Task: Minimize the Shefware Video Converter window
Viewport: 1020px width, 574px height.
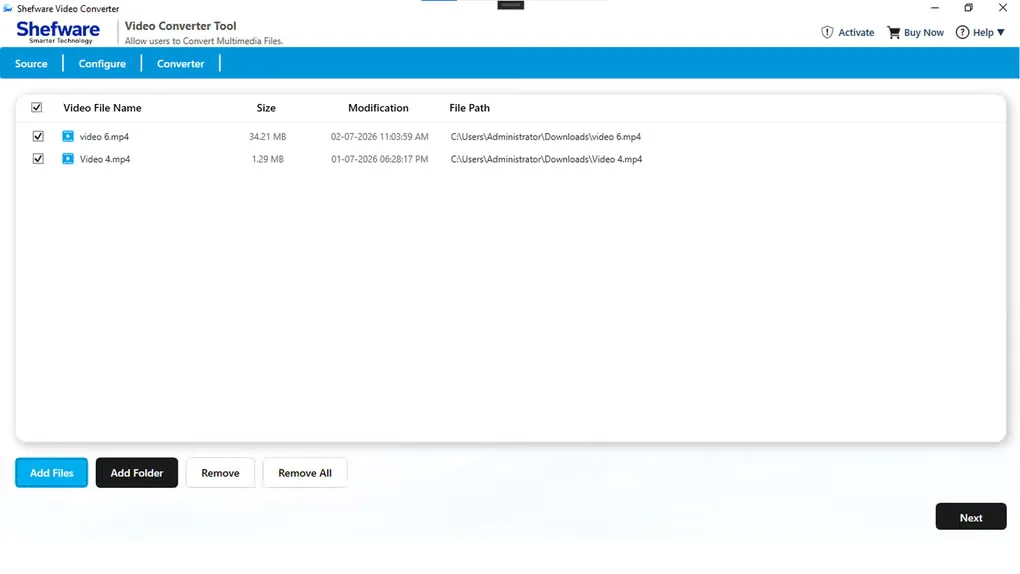Action: 935,8
